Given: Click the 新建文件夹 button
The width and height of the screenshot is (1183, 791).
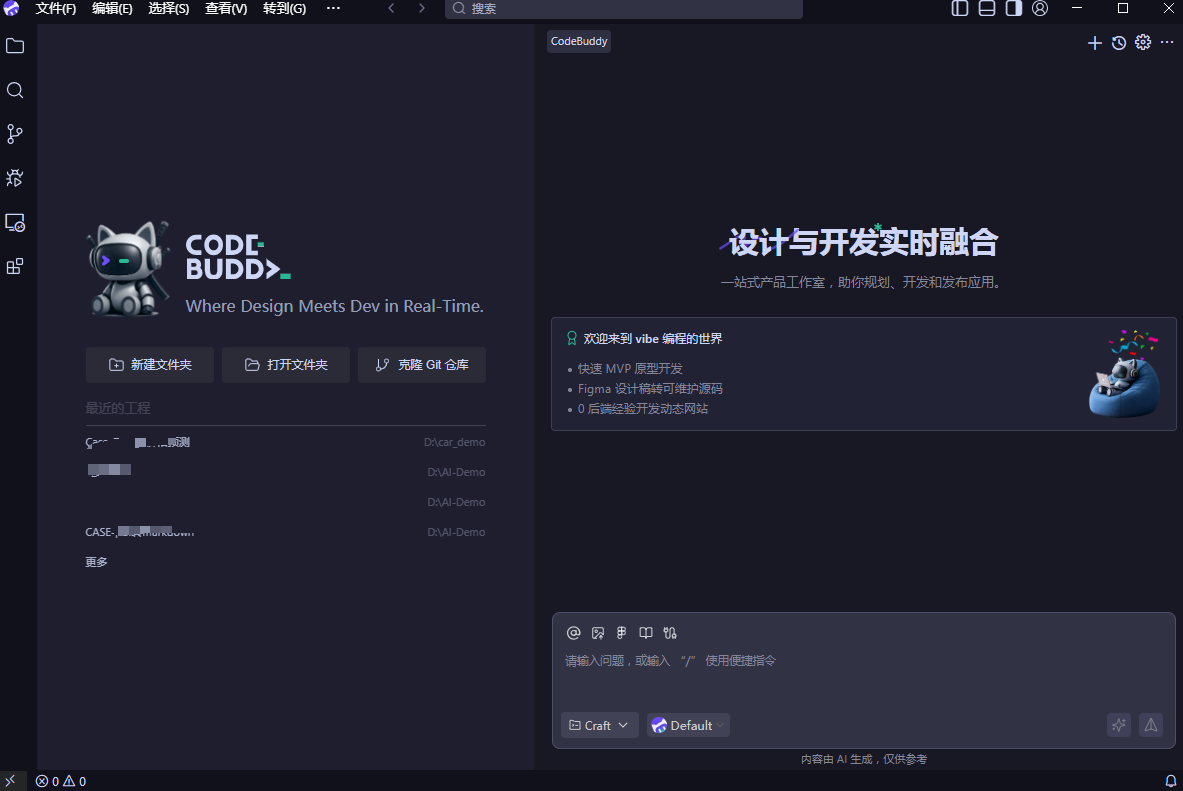Looking at the screenshot, I should tap(149, 365).
